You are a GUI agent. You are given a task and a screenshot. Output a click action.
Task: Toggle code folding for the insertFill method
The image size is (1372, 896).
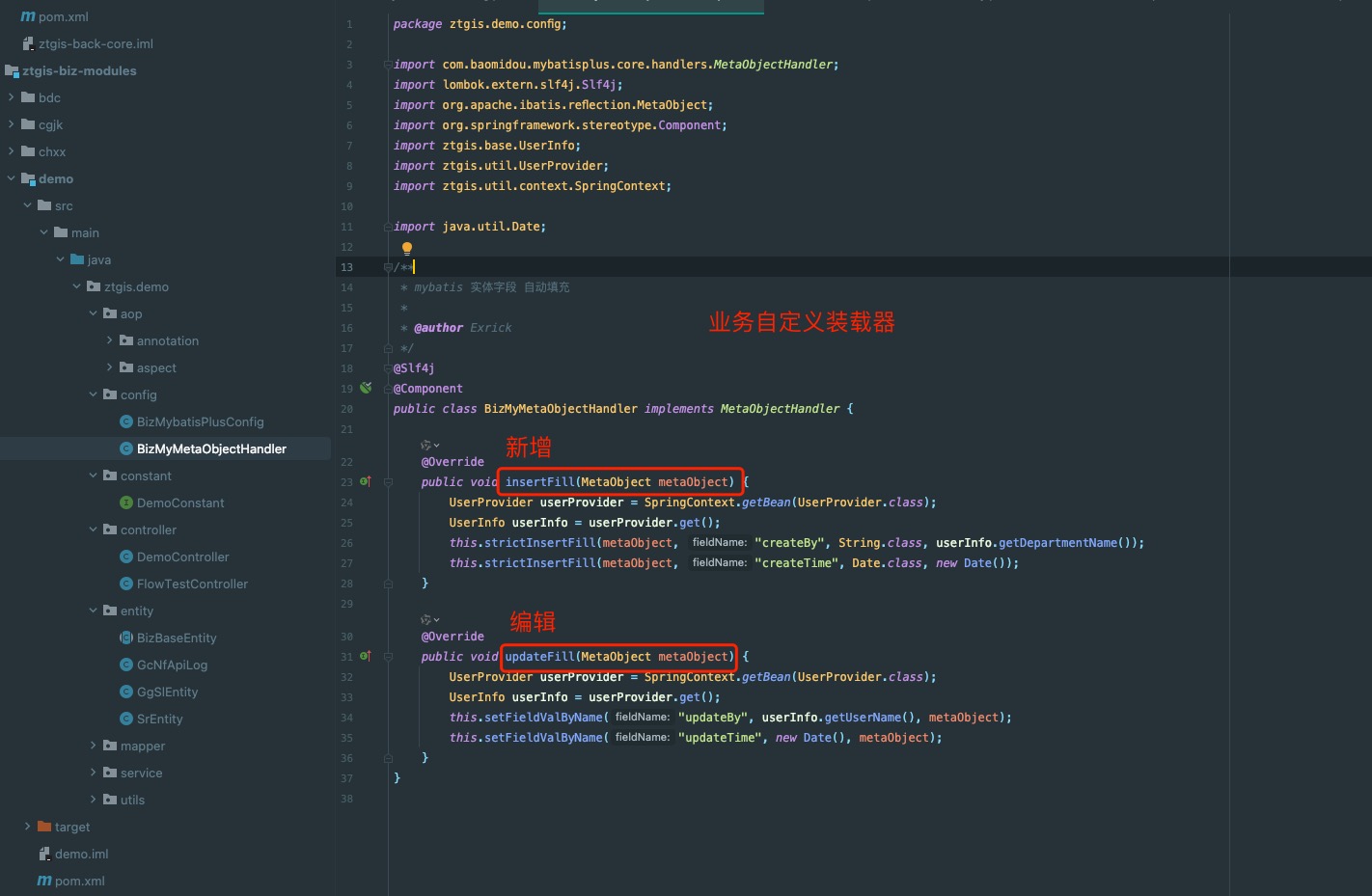388,481
